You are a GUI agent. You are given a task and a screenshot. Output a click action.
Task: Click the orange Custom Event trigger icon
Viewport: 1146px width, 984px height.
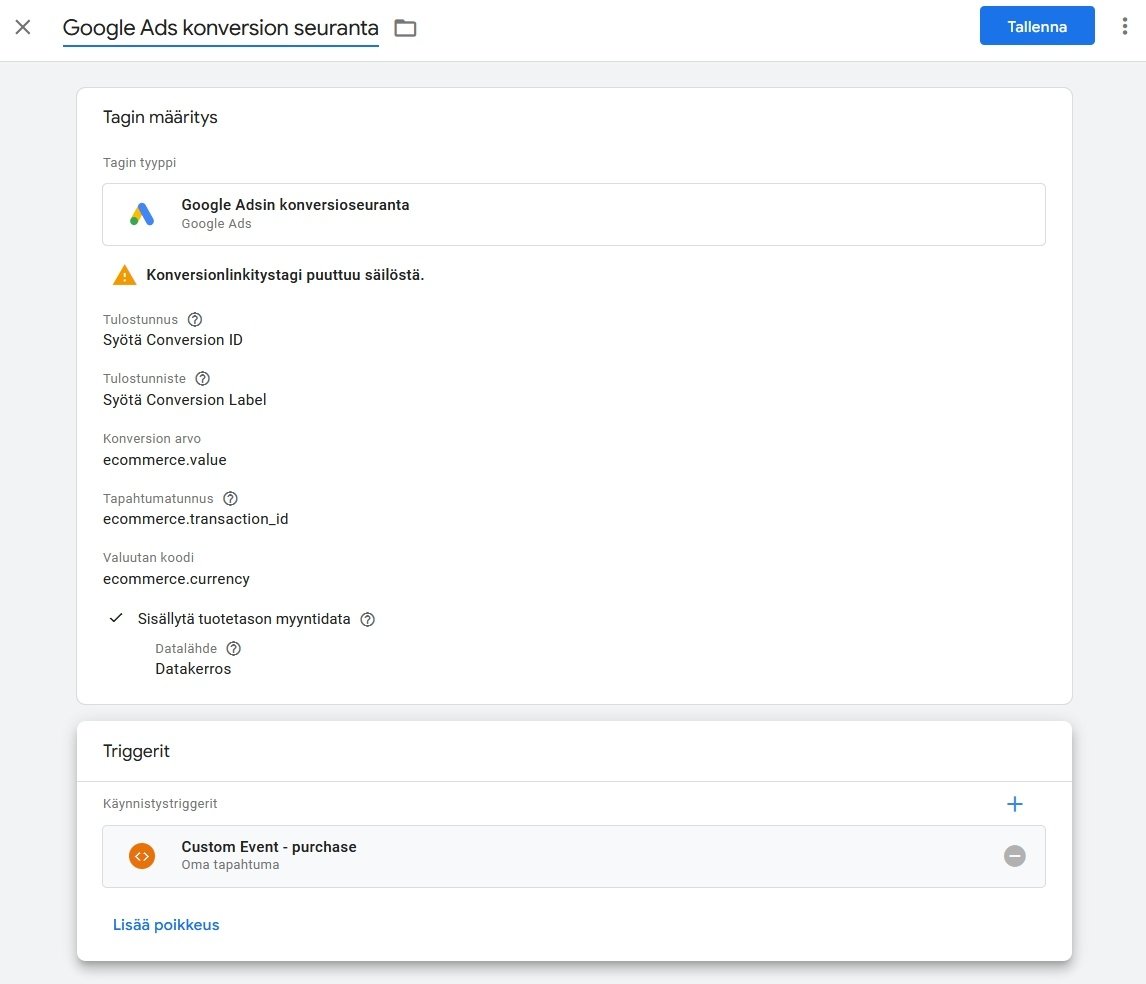(x=142, y=856)
